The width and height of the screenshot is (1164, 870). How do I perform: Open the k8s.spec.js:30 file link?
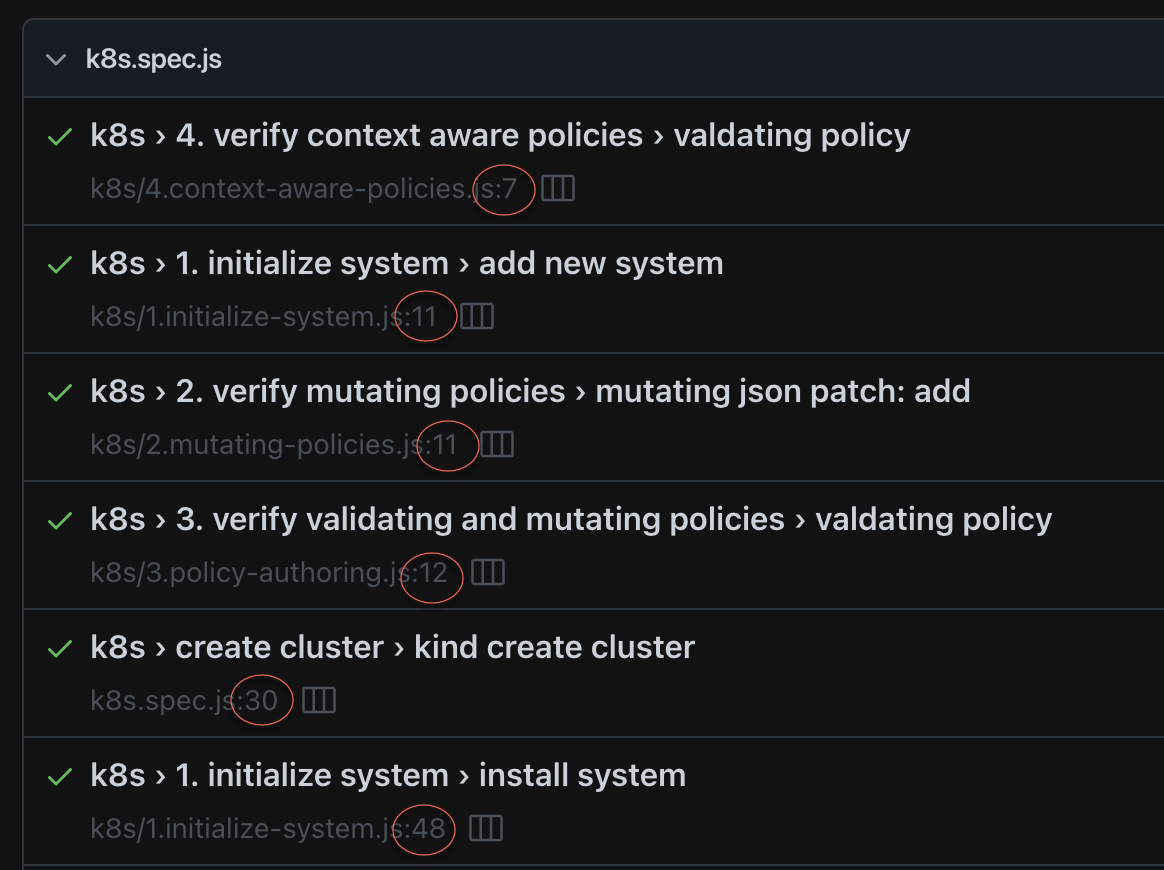pyautogui.click(x=185, y=701)
